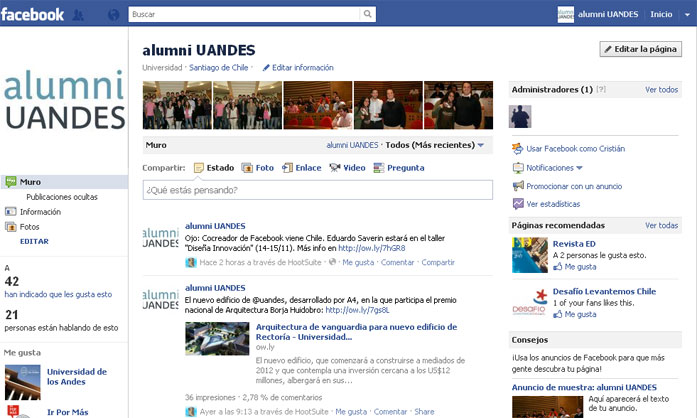Click the ¿Qué estás pensando? status box
697x418 pixels.
(x=317, y=190)
